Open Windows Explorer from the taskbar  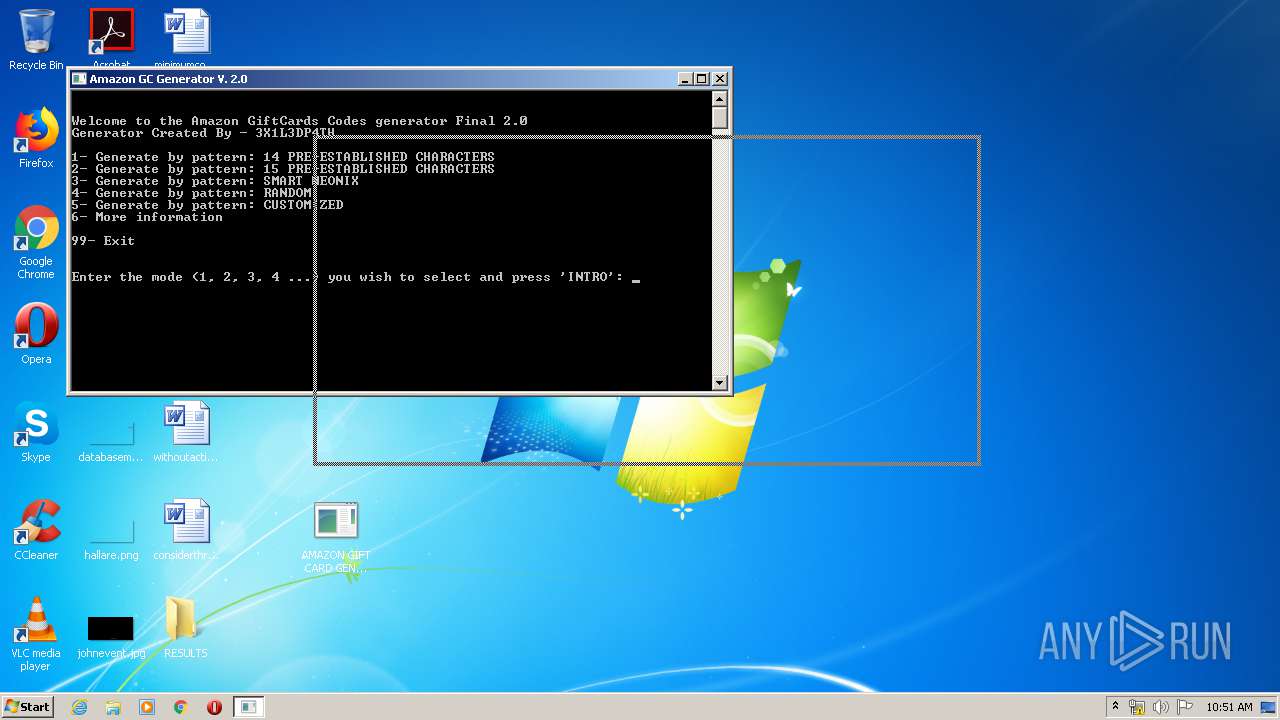click(113, 707)
